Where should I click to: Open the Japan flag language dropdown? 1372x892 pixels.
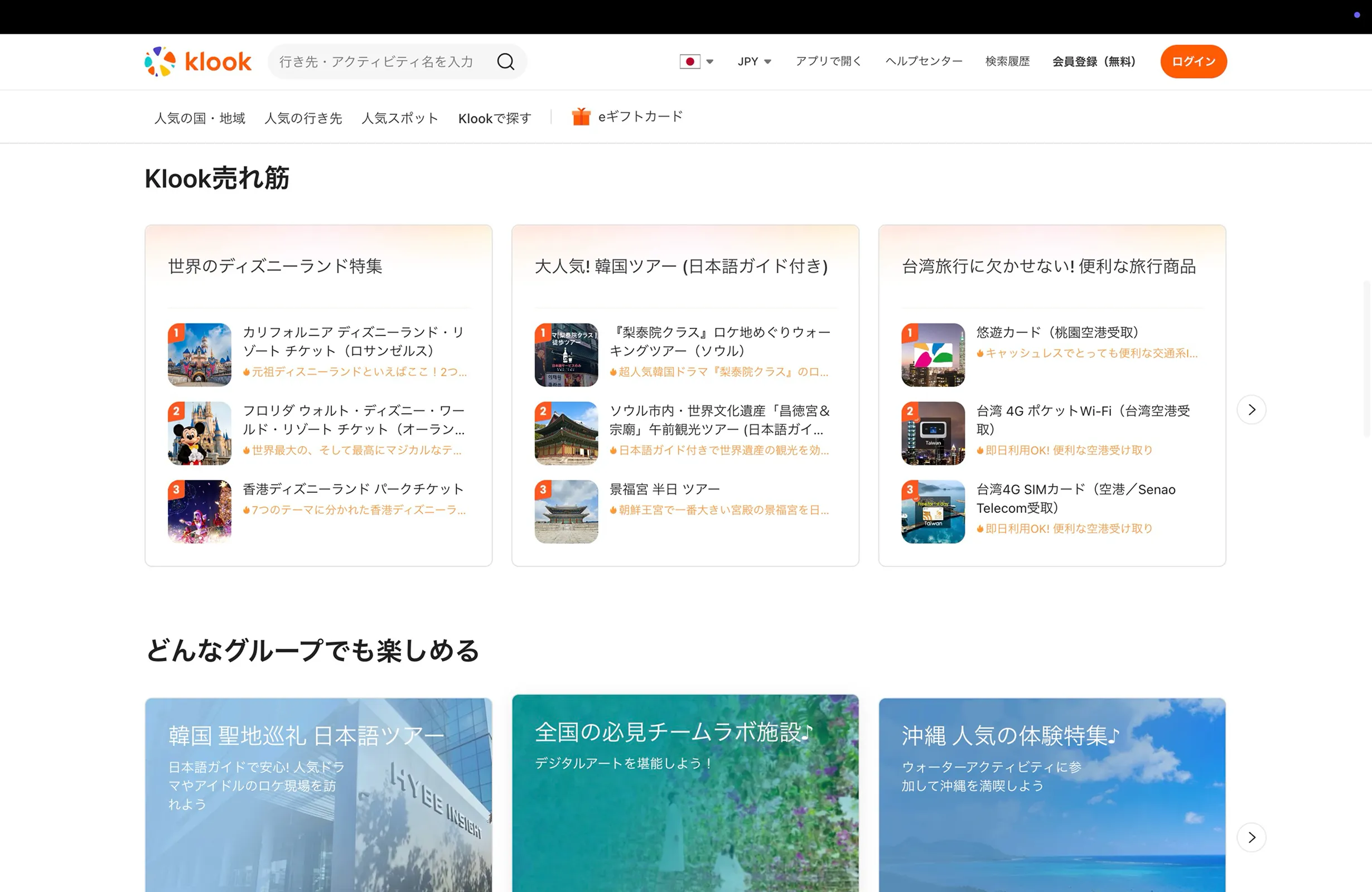(x=697, y=62)
